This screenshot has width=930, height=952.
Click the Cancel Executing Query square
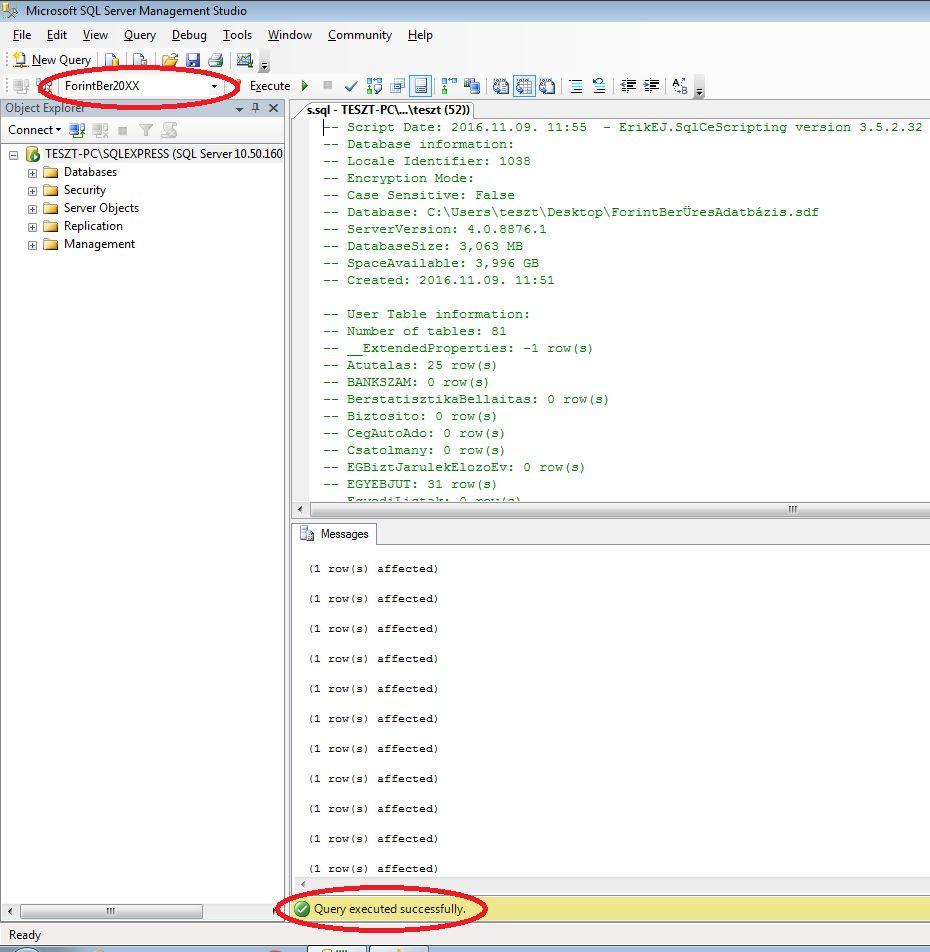click(328, 86)
